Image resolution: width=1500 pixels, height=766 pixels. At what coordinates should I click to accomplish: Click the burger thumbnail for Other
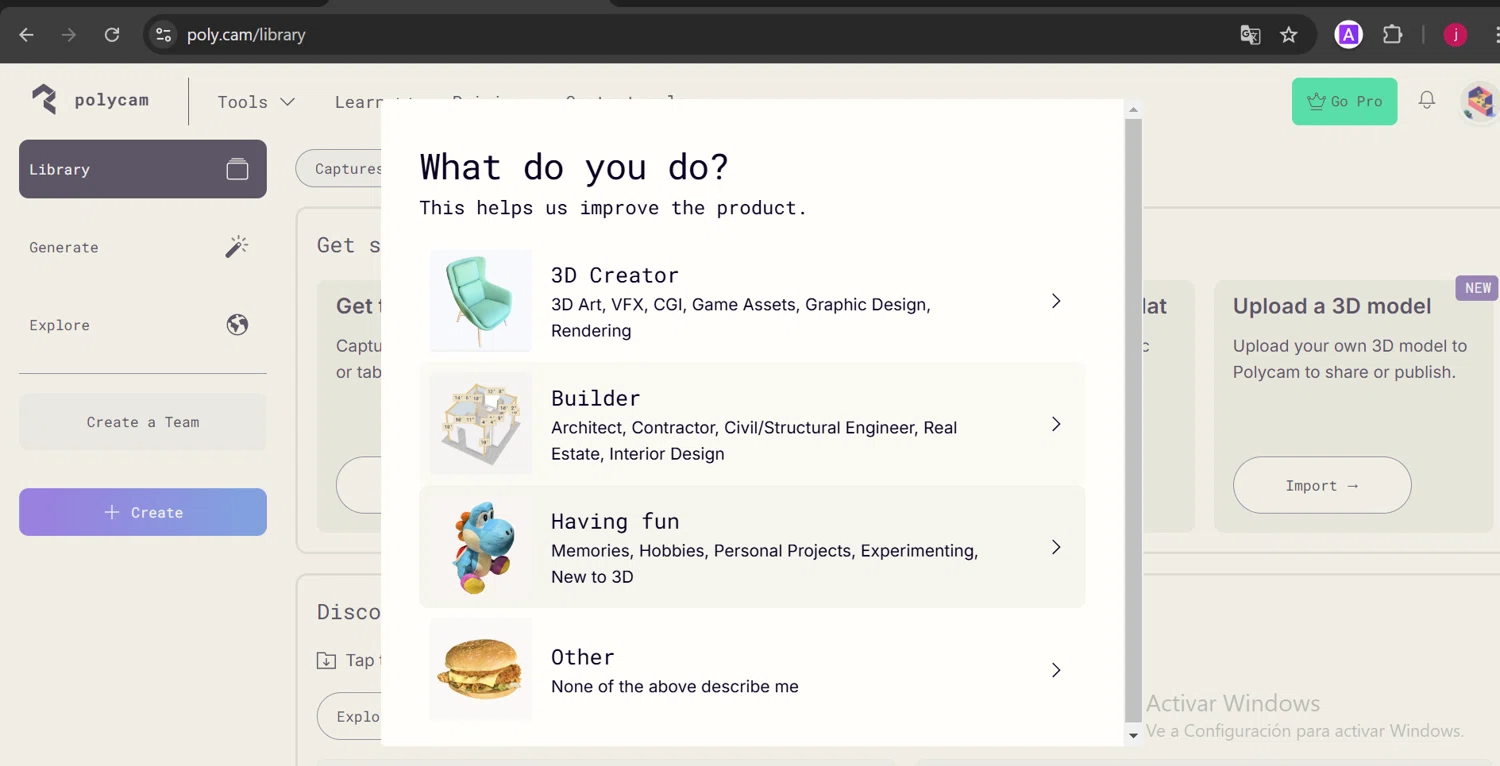[481, 670]
